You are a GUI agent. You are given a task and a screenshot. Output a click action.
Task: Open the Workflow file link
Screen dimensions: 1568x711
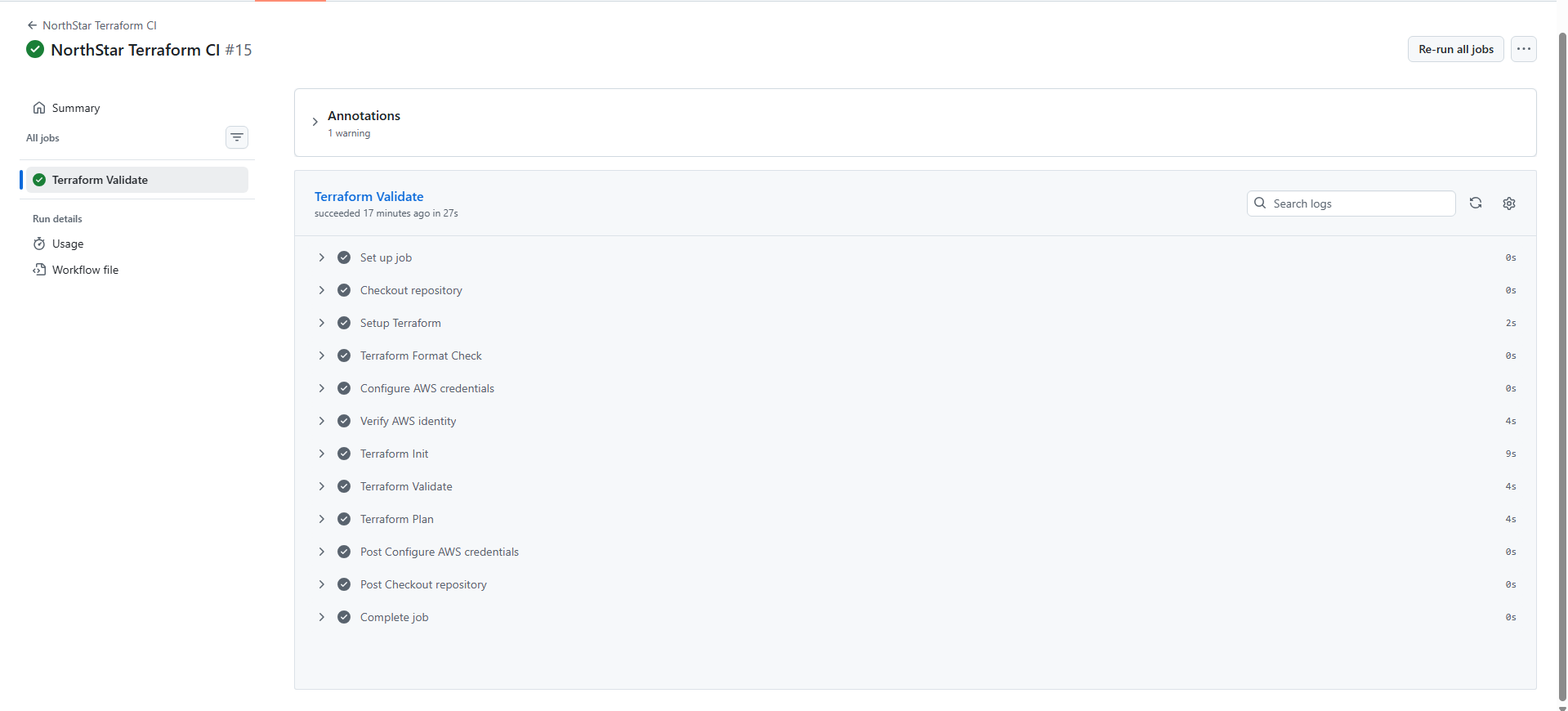click(x=85, y=270)
